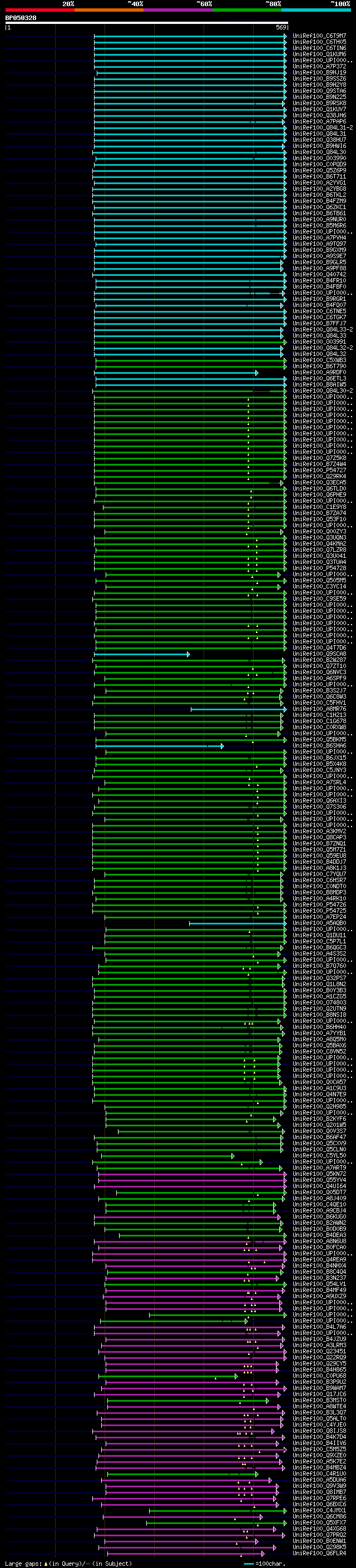The image size is (356, 1568).
Task: Pick the UniRef100_B3MST0 label
Action: (x=319, y=1400)
